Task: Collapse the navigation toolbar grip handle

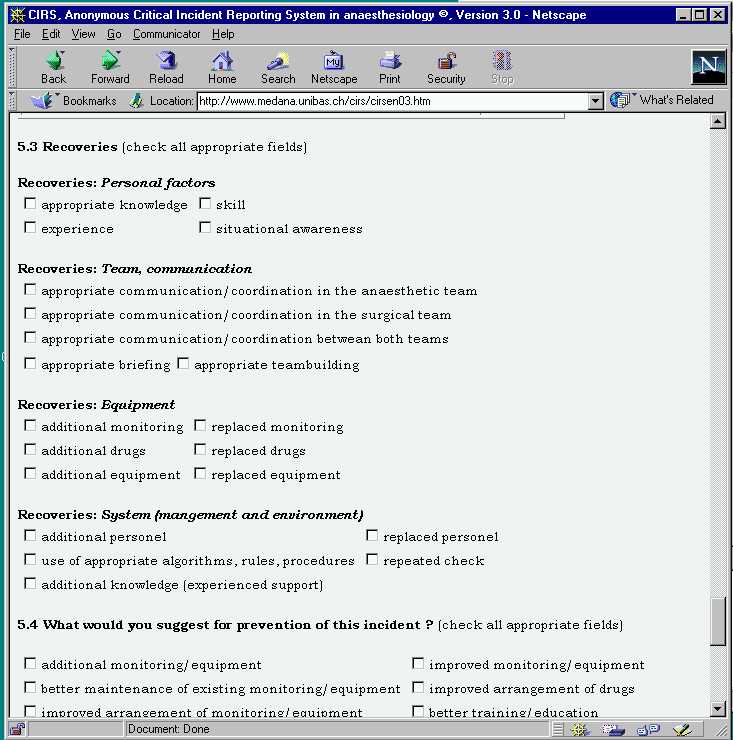Action: coord(12,67)
